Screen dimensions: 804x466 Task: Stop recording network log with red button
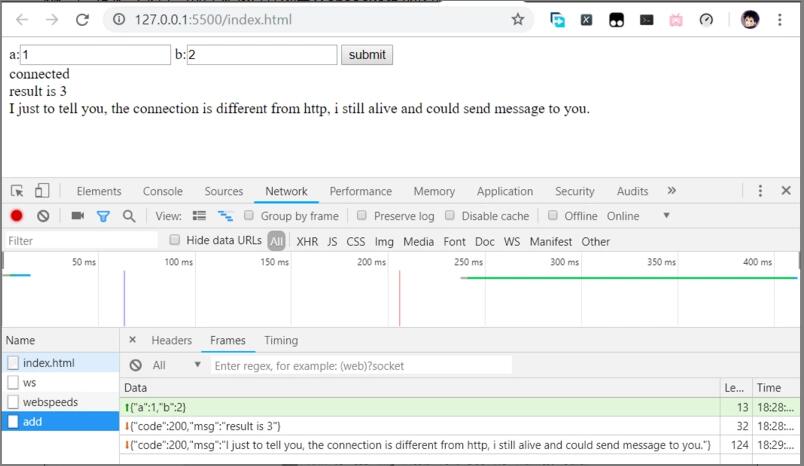[16, 216]
